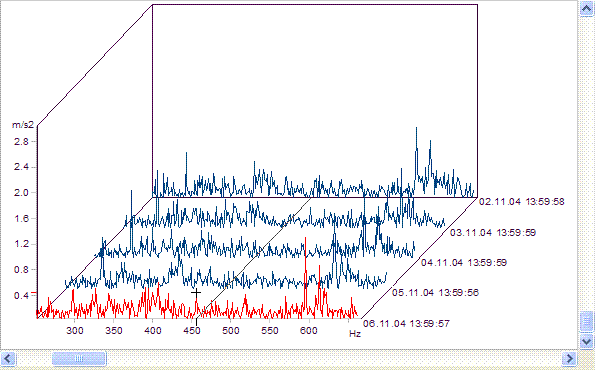595x370 pixels.
Task: Click the 550 Hz frequency axis label
Action: coord(270,331)
